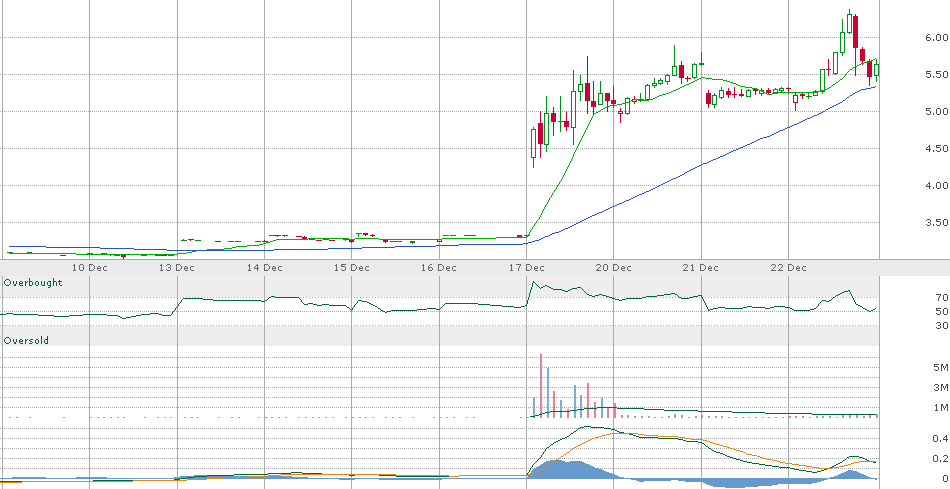
Task: Click the MACD 0.2 axis label
Action: pyautogui.click(x=940, y=459)
